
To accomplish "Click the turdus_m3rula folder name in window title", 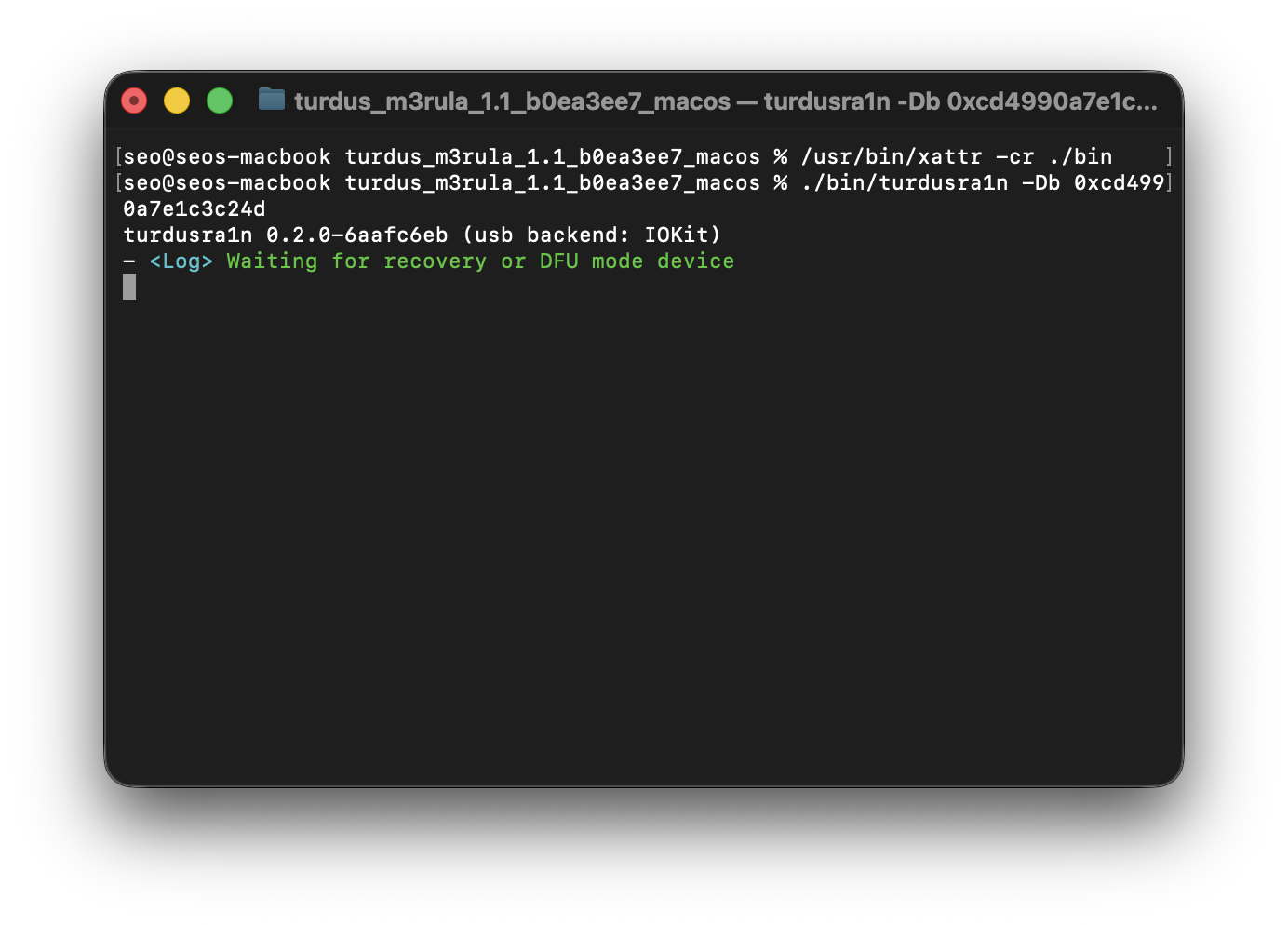I will [x=512, y=101].
